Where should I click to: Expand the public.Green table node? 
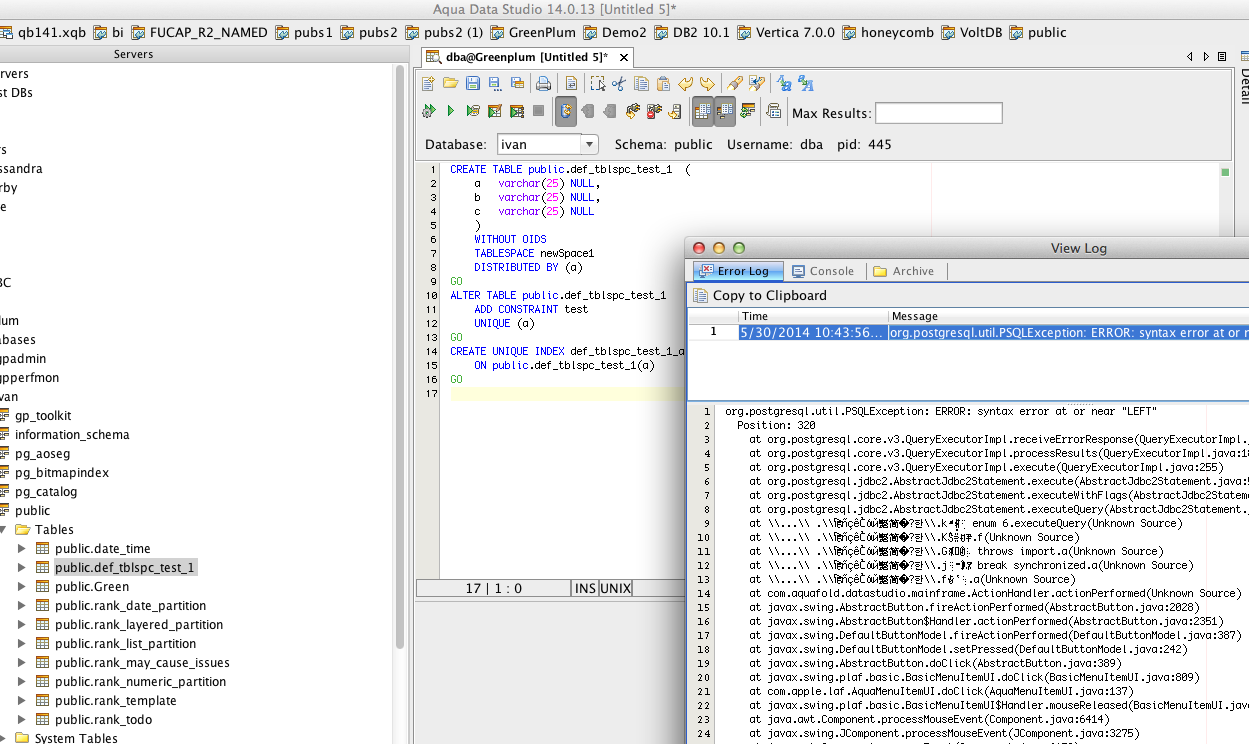(x=22, y=586)
